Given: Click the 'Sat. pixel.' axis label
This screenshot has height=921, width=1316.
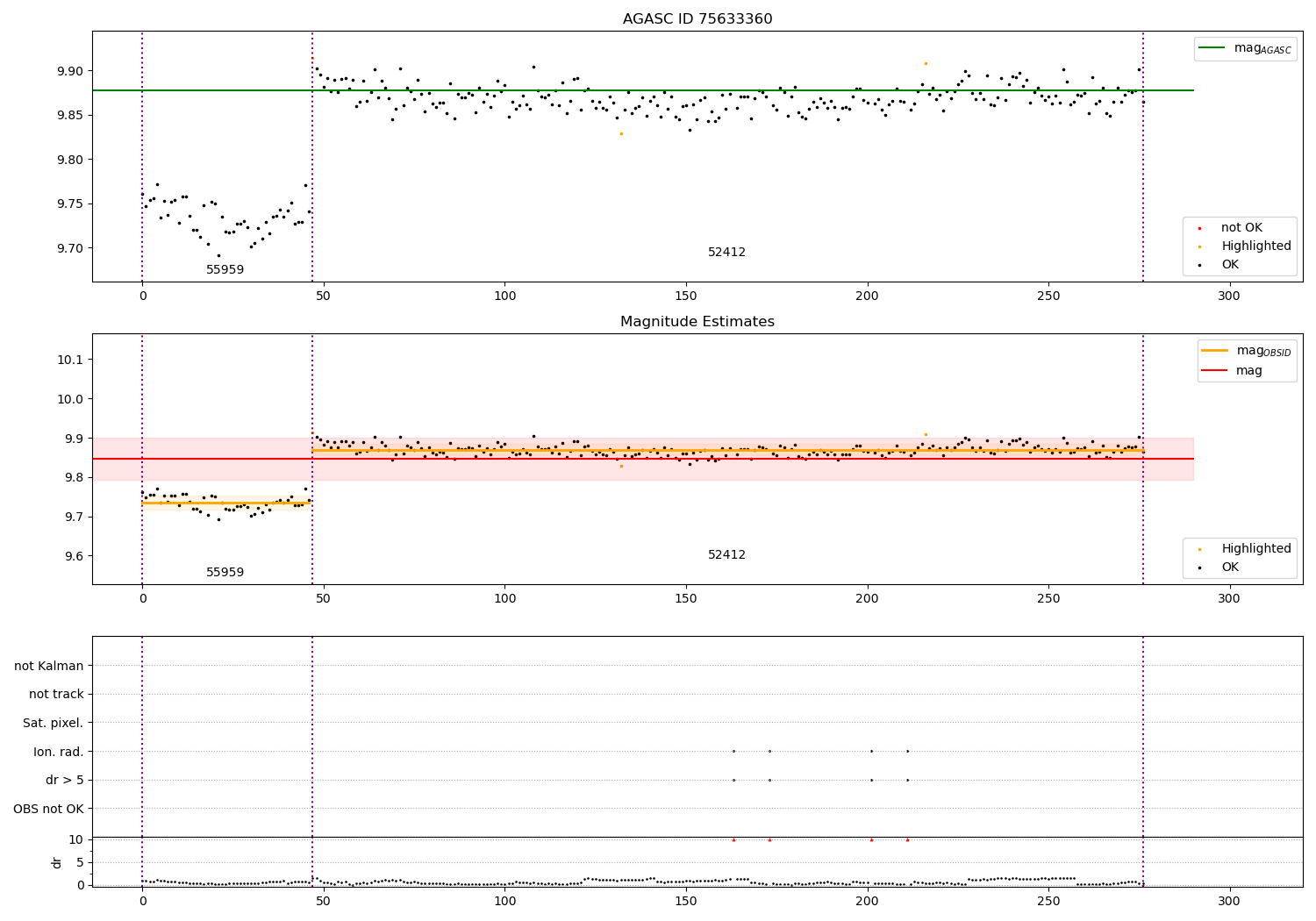Looking at the screenshot, I should pos(54,724).
